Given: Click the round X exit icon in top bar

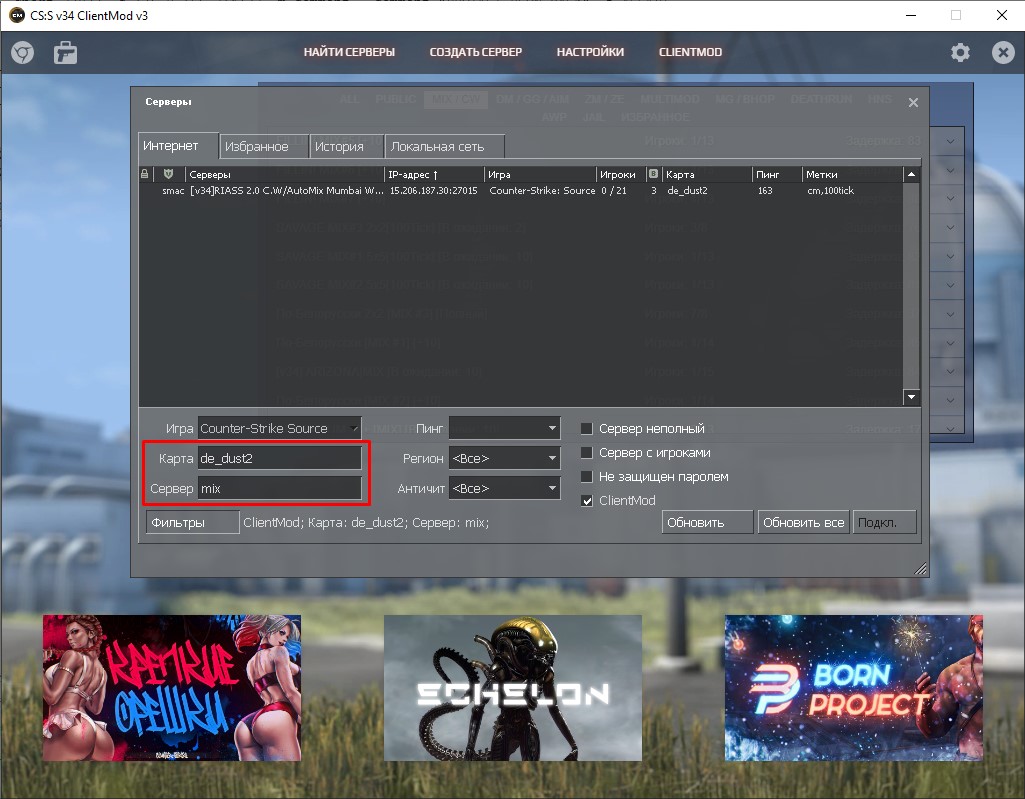Looking at the screenshot, I should 1002,53.
